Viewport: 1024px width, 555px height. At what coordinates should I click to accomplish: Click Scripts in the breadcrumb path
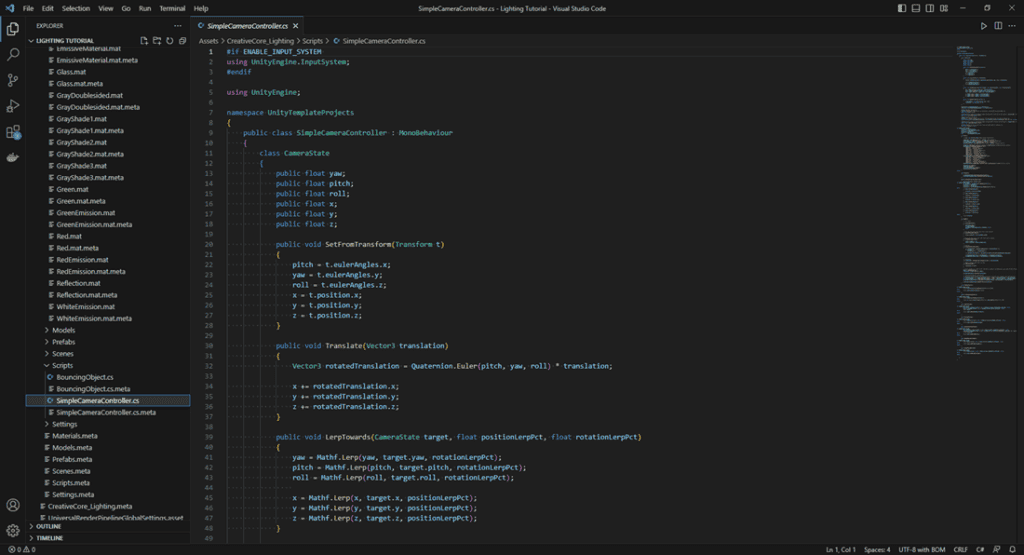312,41
